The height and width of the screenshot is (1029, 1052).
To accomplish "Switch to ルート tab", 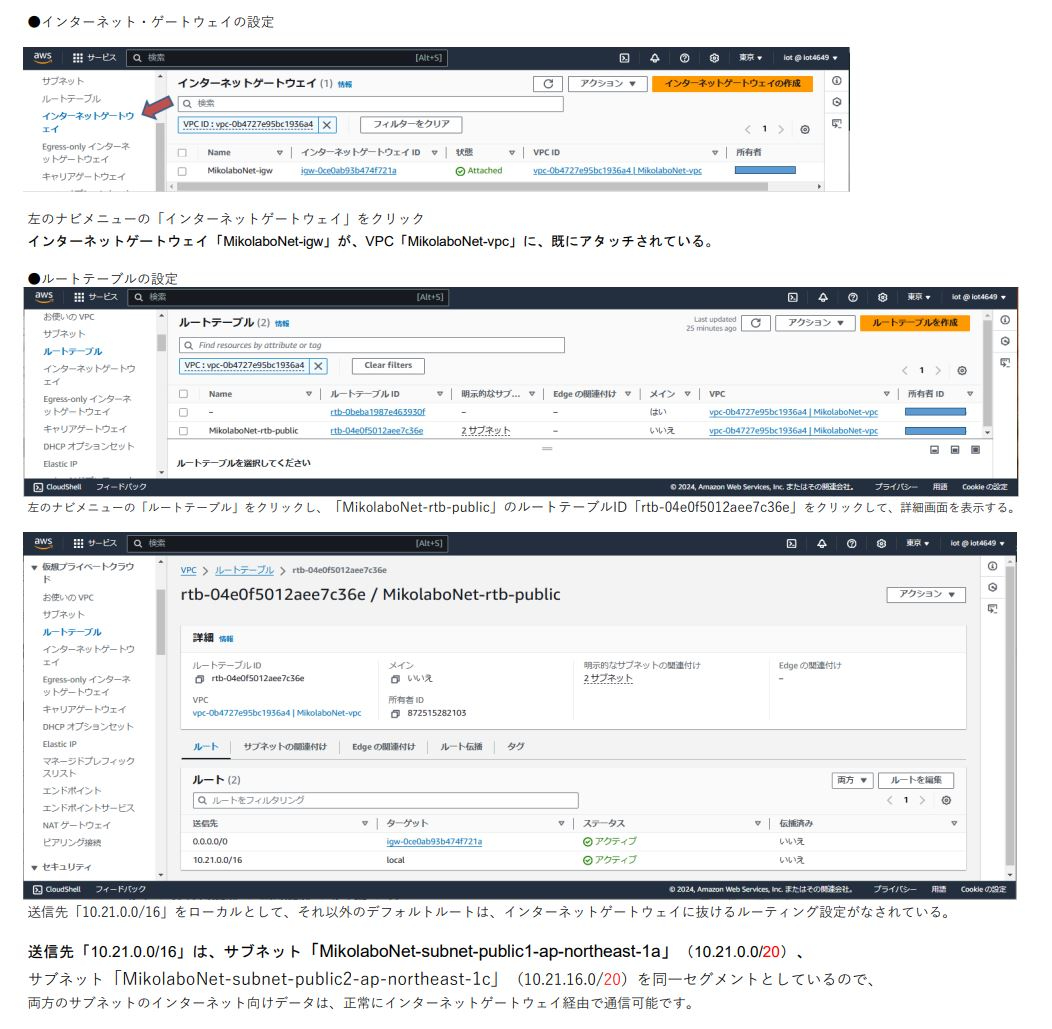I will coord(206,747).
